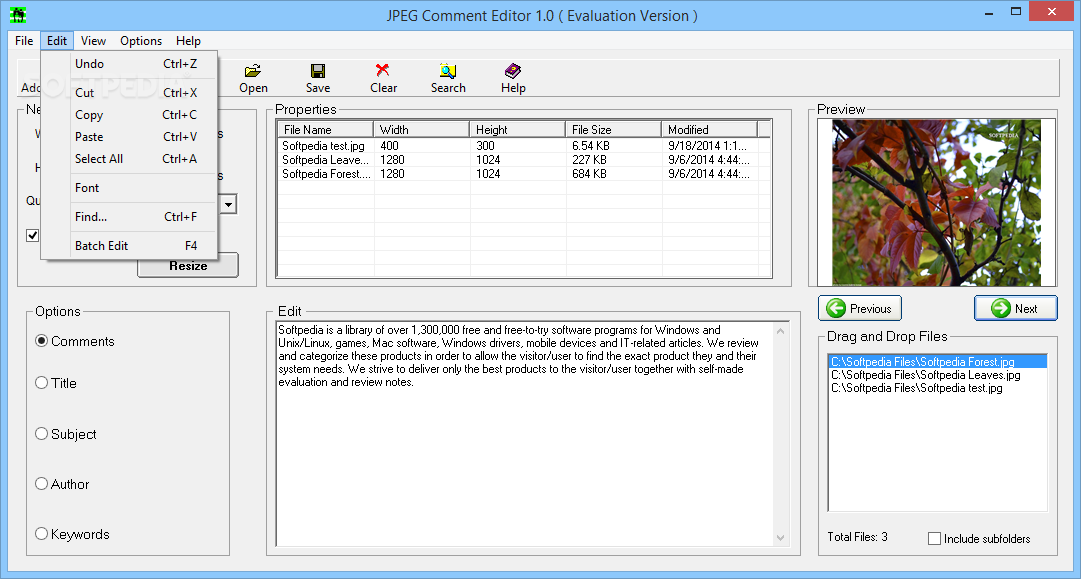Click the 400 width cell

click(x=390, y=145)
